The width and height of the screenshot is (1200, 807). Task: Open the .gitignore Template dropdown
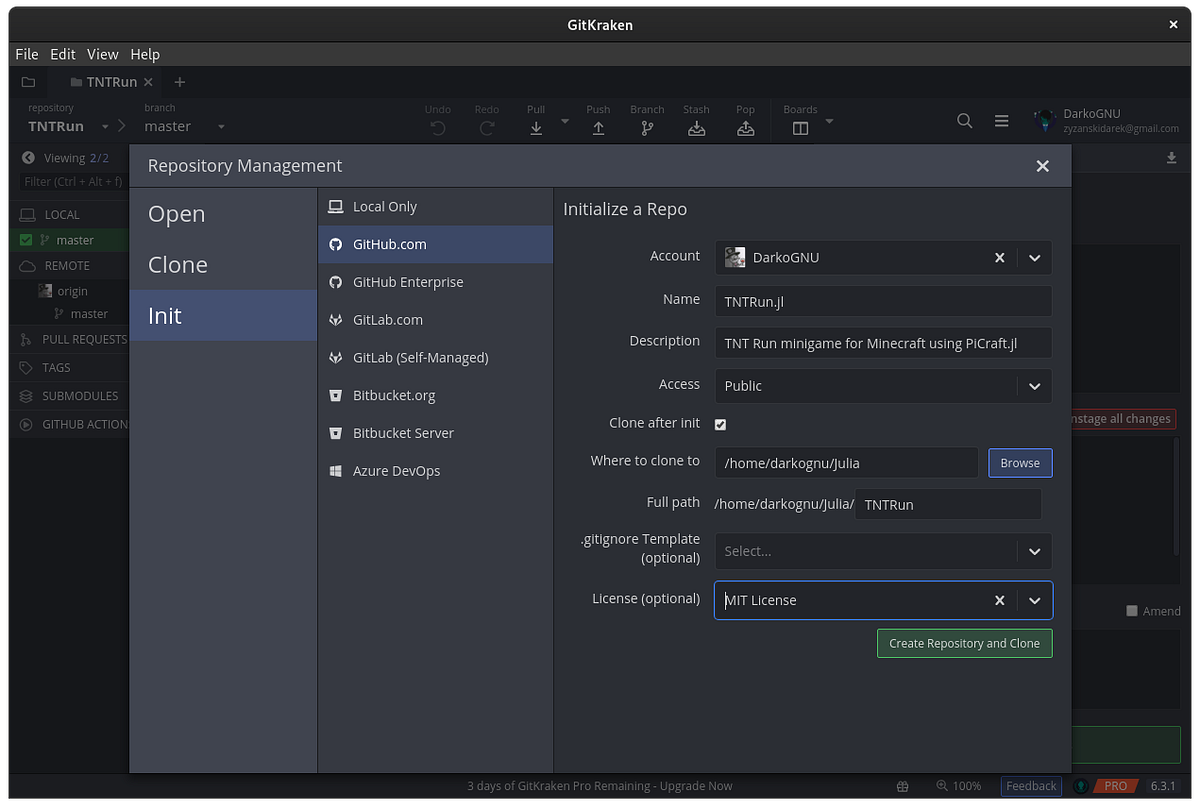click(1034, 551)
